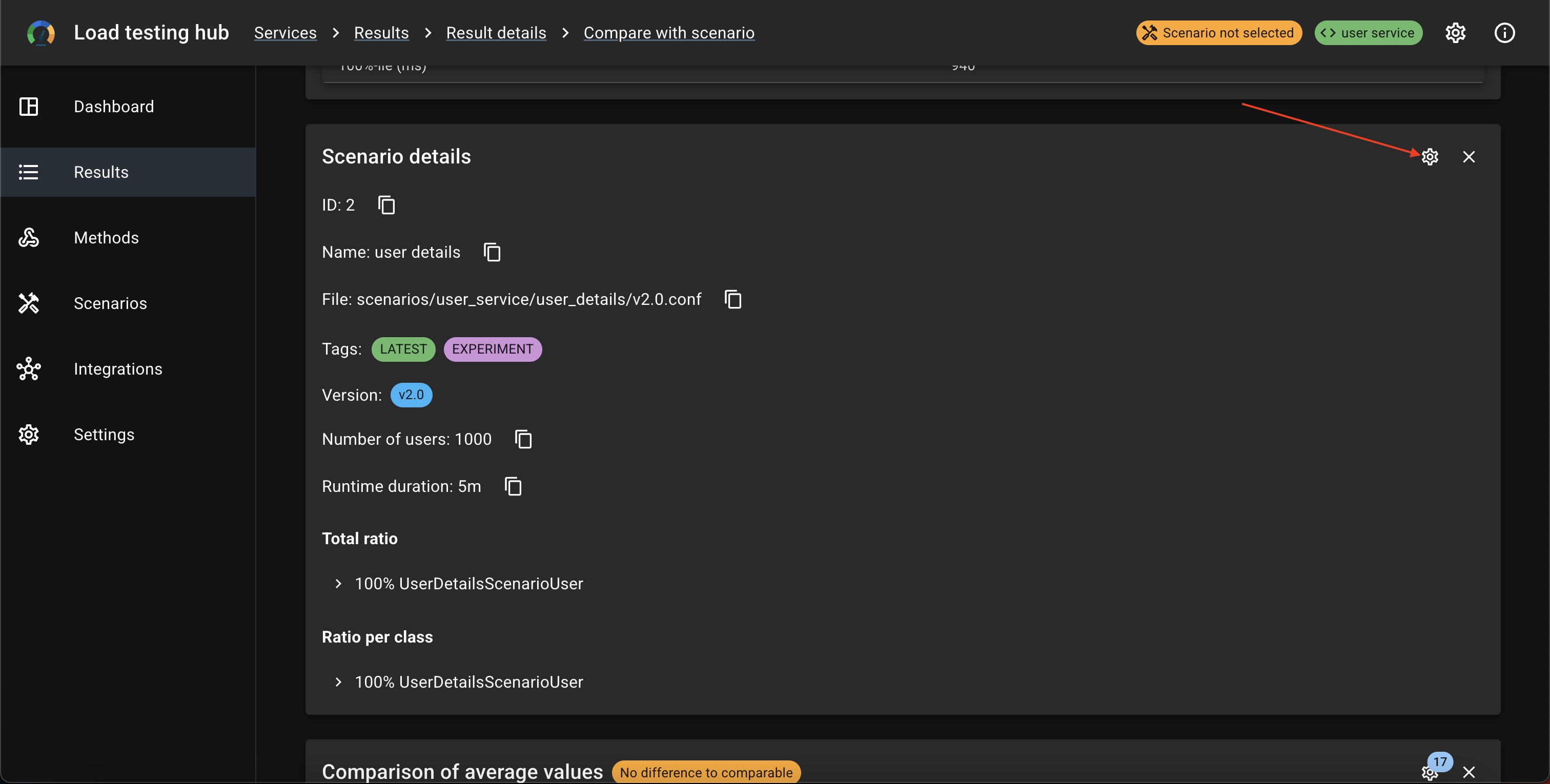This screenshot has height=784, width=1550.
Task: Click the 'Number of users: 1000' text
Action: coord(407,439)
